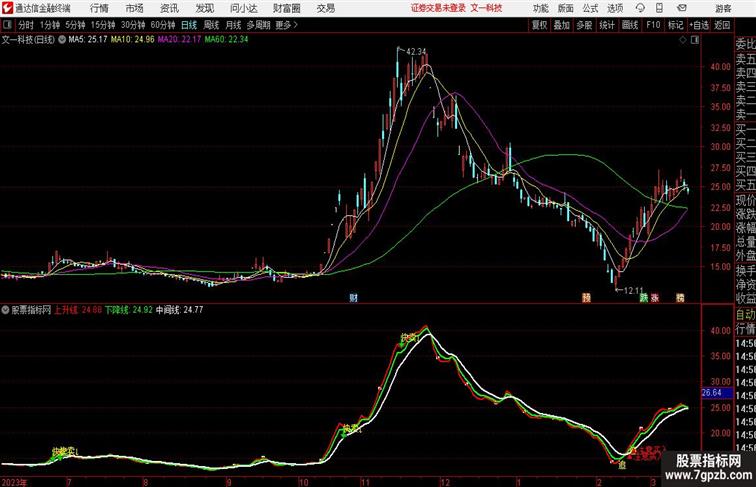Open the 公式 menu

590,8
